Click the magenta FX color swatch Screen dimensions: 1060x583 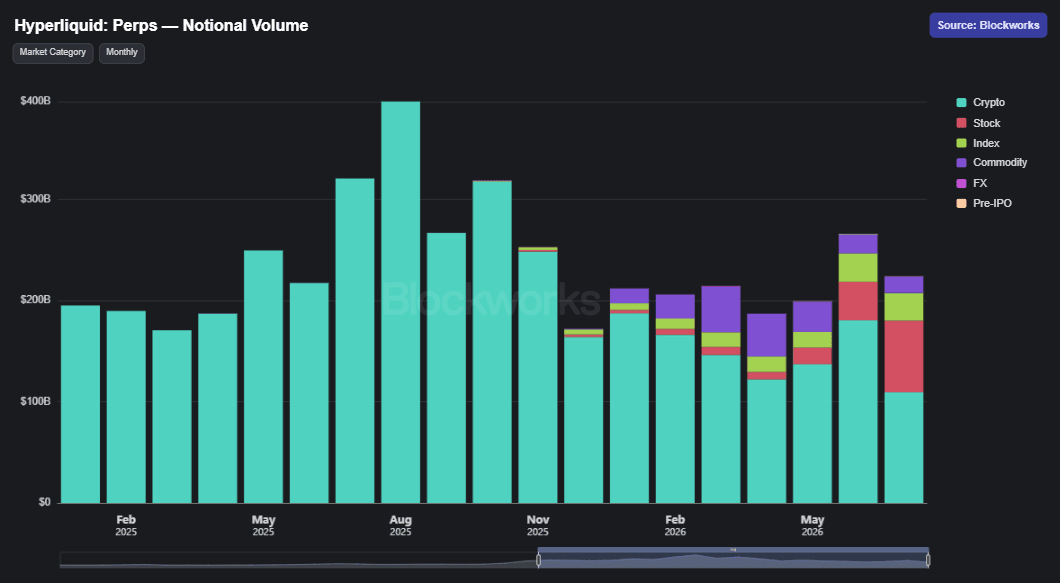pos(961,183)
